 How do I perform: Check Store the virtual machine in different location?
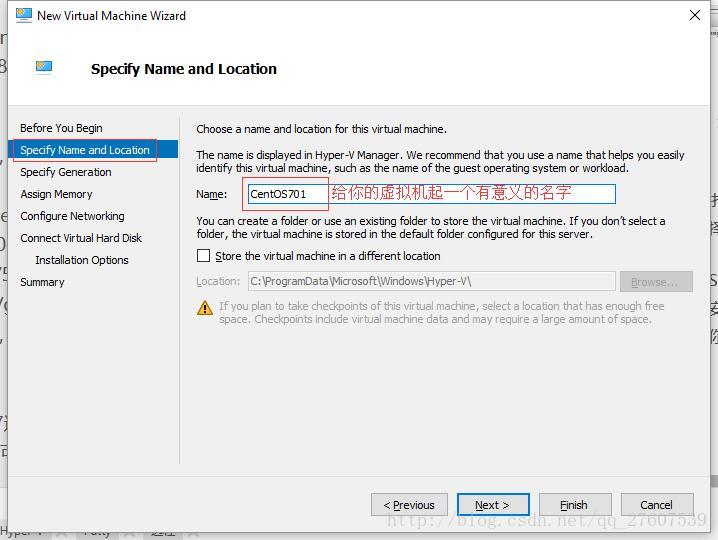[x=203, y=256]
